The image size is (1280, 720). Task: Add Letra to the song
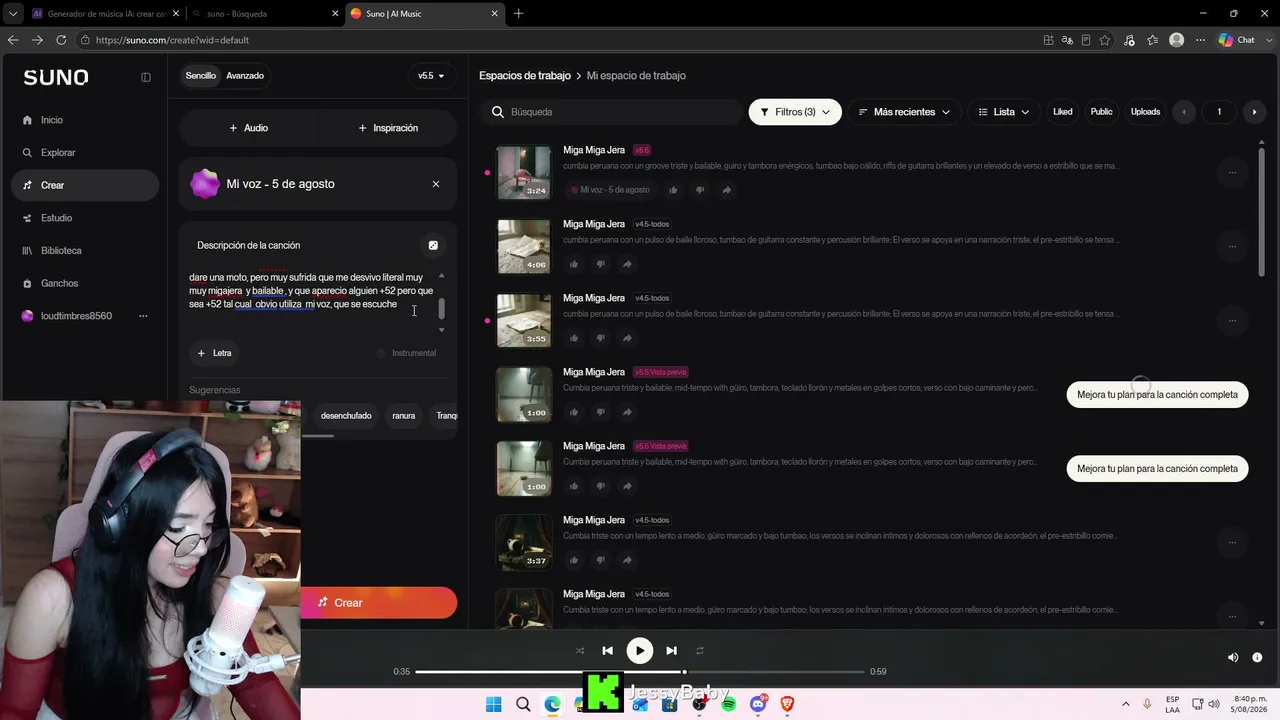tap(215, 353)
